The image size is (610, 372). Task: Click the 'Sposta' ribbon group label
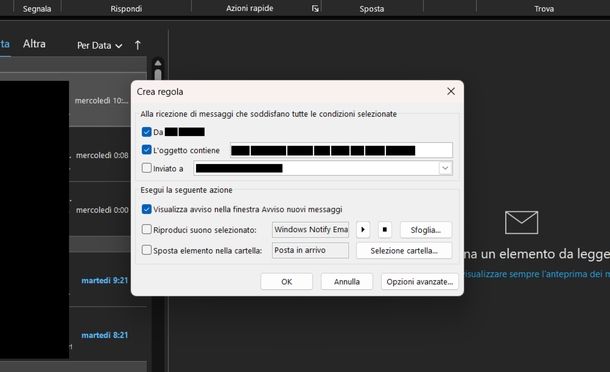[x=372, y=9]
